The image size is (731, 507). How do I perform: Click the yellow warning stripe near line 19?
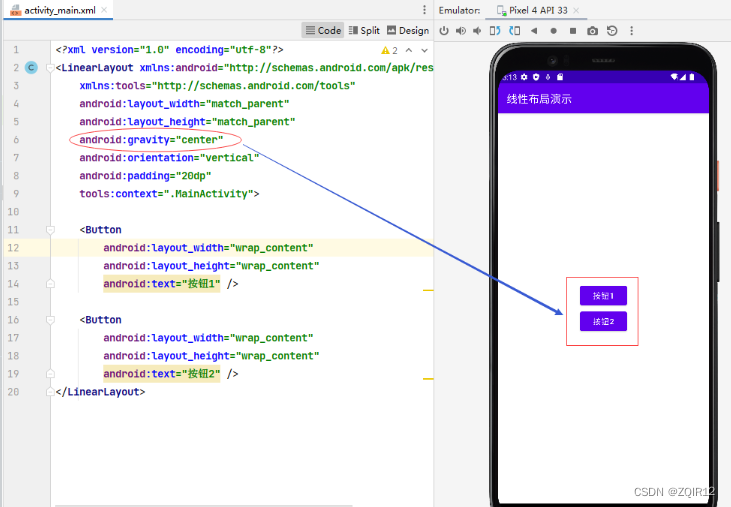click(428, 379)
